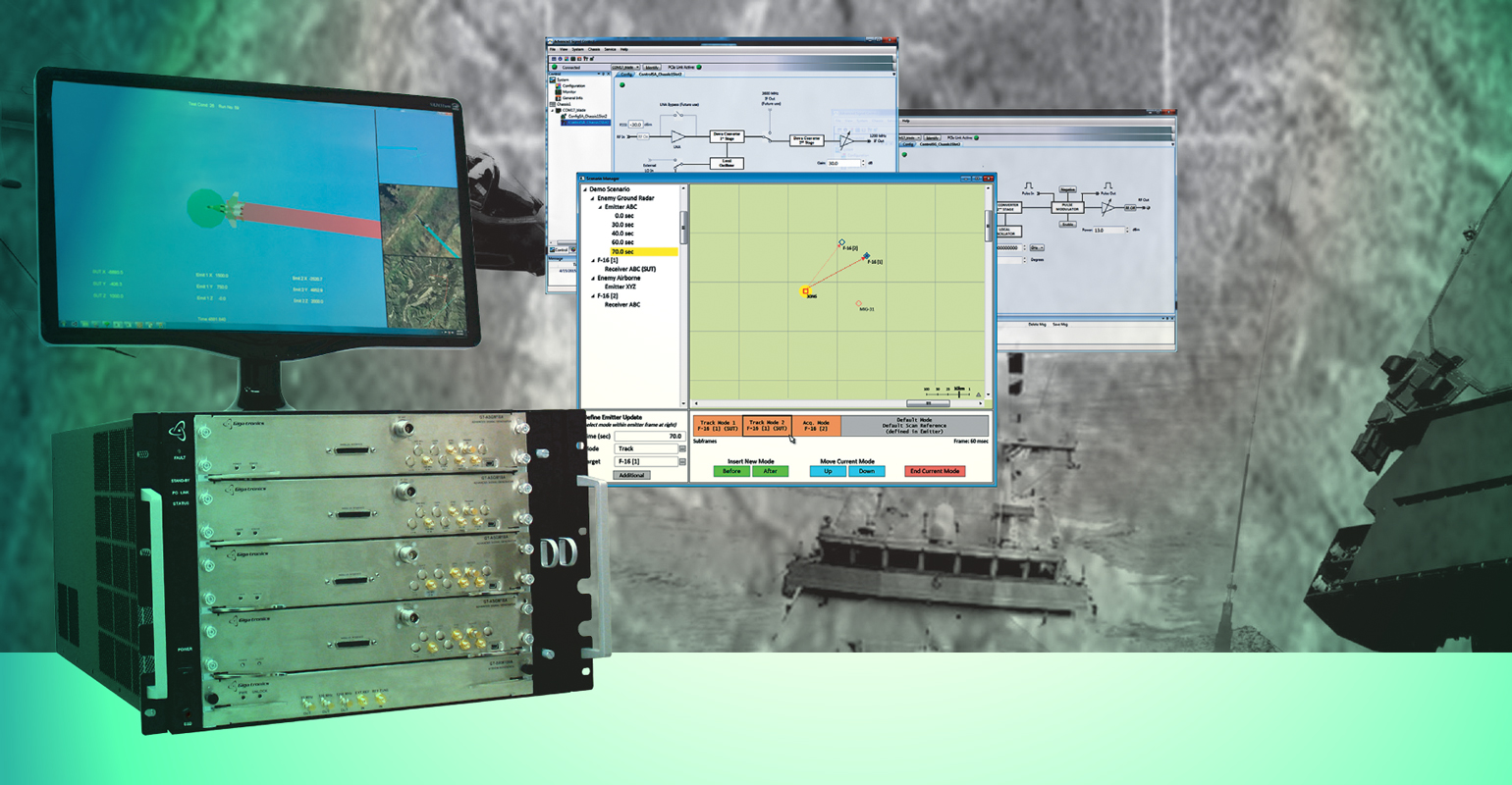Increment the Gain value with the spinner

[861, 160]
